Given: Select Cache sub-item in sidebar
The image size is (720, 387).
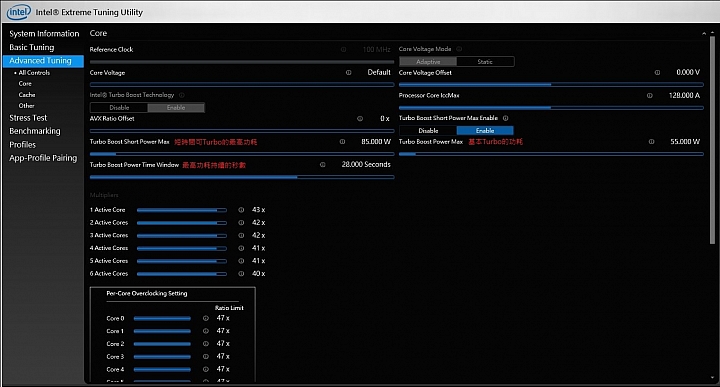Looking at the screenshot, I should tap(27, 95).
